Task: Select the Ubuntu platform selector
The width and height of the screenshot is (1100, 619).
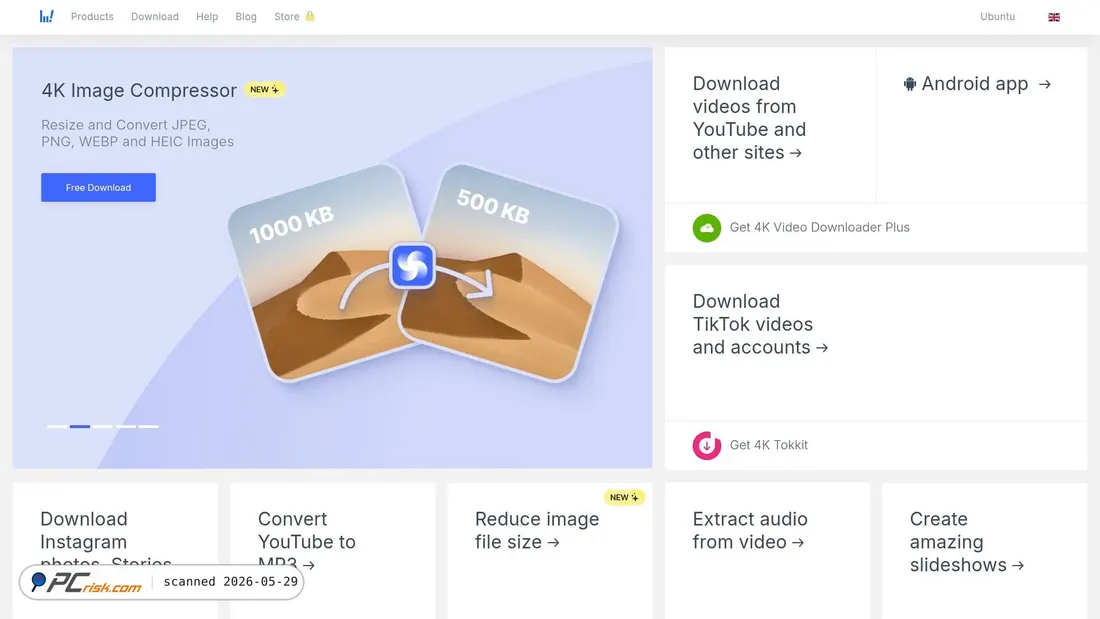Action: [997, 17]
